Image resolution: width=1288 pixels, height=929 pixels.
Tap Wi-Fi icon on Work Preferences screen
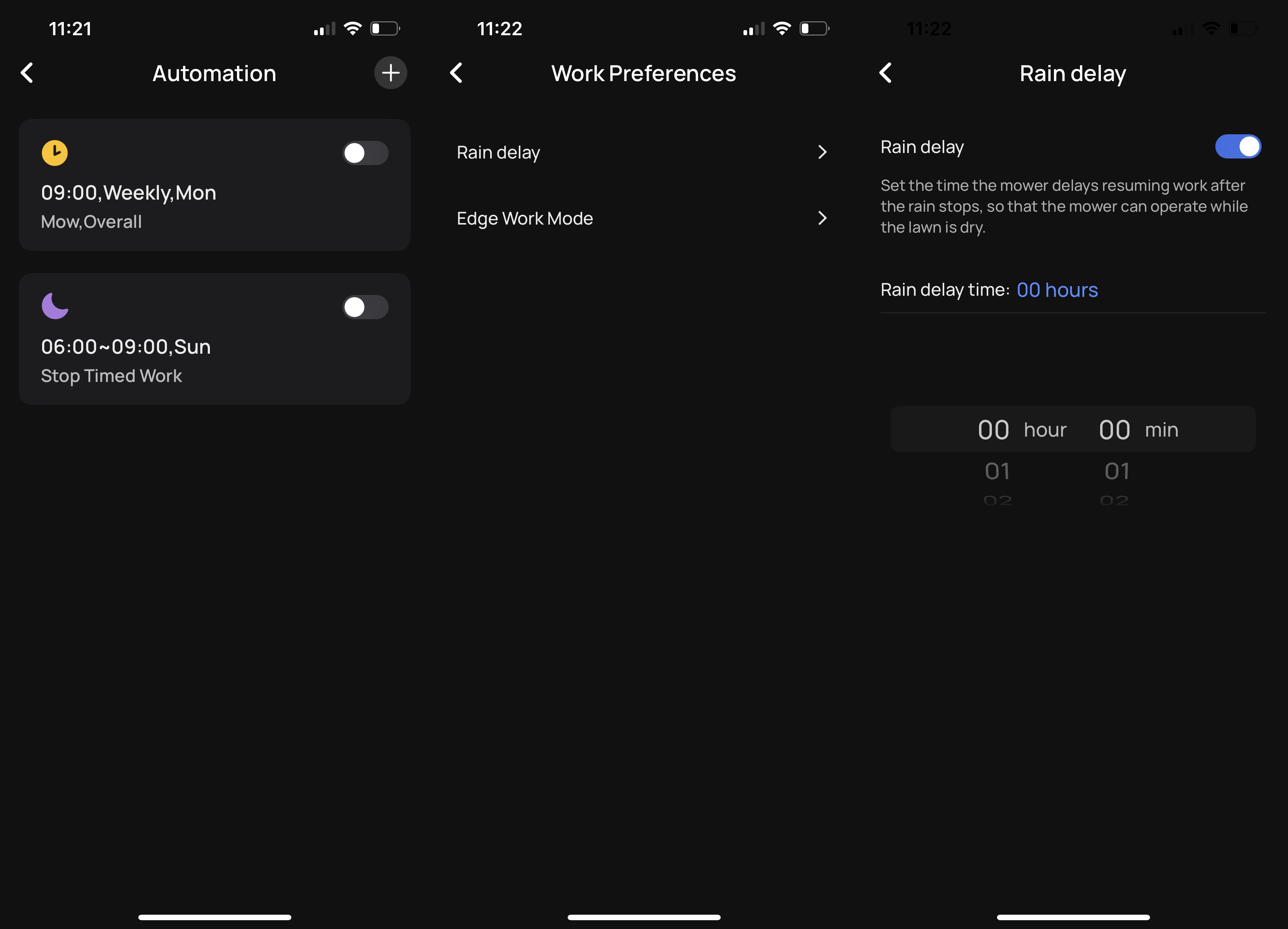pyautogui.click(x=782, y=28)
